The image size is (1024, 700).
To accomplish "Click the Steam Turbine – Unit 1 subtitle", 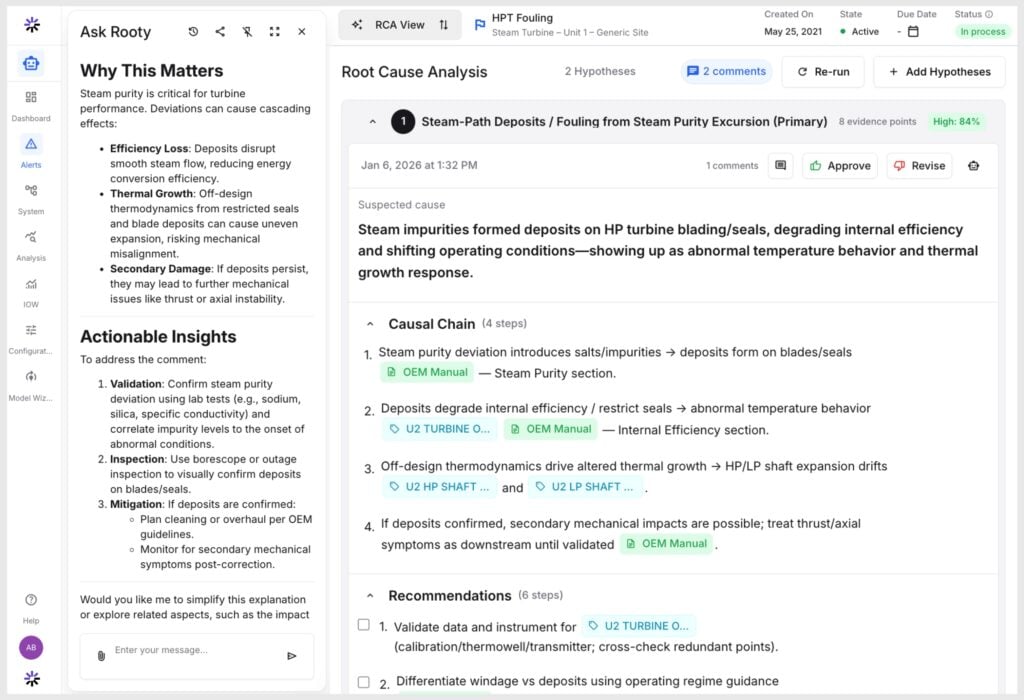I will pyautogui.click(x=570, y=33).
